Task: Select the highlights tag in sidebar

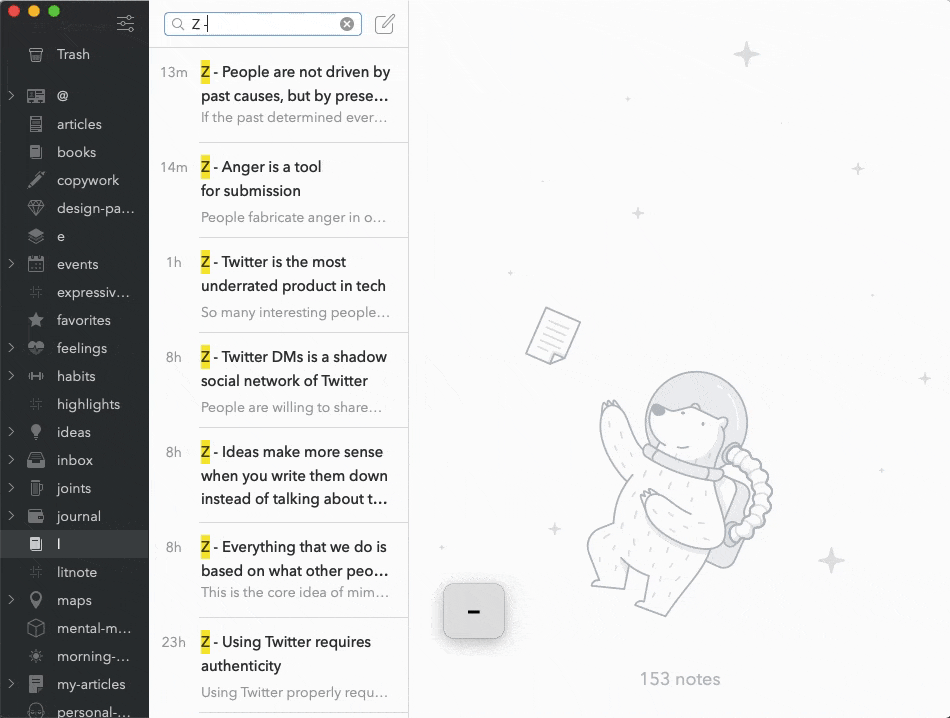Action: point(88,404)
